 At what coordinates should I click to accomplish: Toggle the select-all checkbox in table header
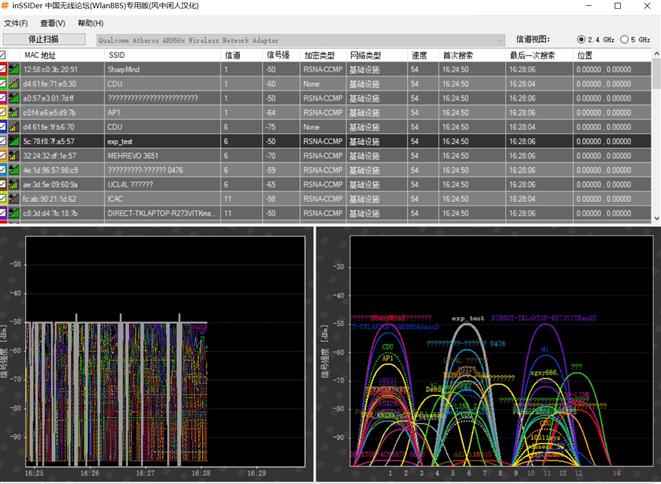click(3, 55)
